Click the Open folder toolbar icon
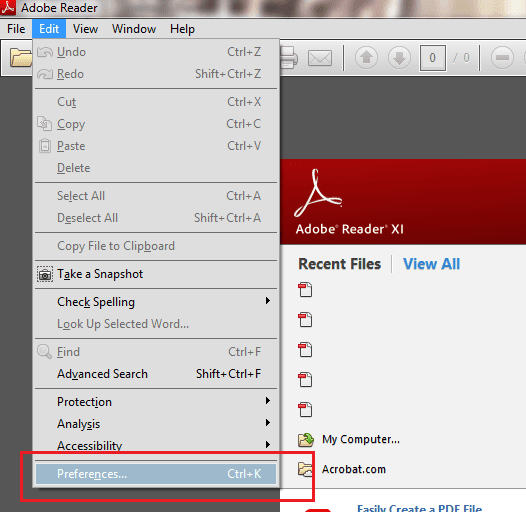This screenshot has width=526, height=512. click(21, 57)
